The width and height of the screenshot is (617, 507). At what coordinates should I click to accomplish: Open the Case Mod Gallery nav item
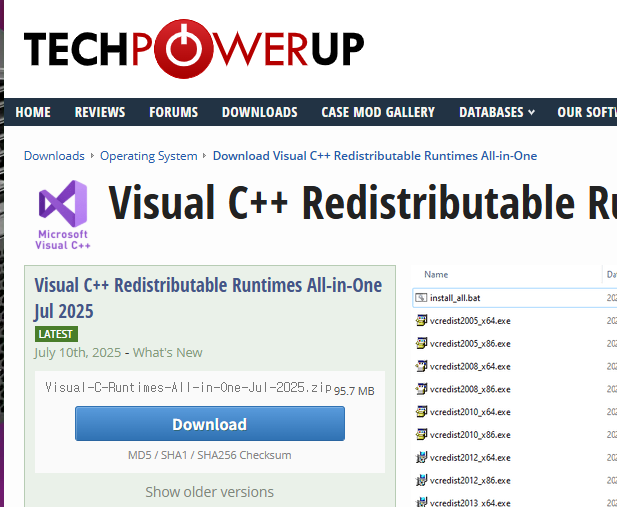tap(378, 112)
